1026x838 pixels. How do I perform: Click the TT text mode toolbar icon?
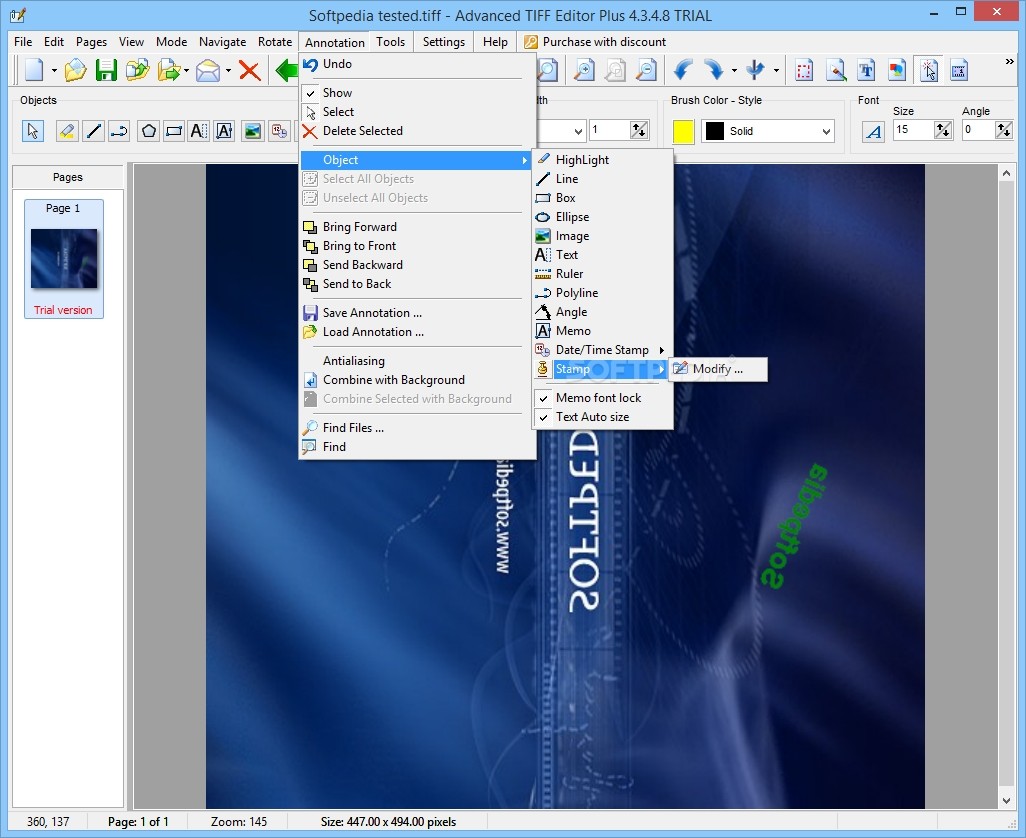click(866, 70)
